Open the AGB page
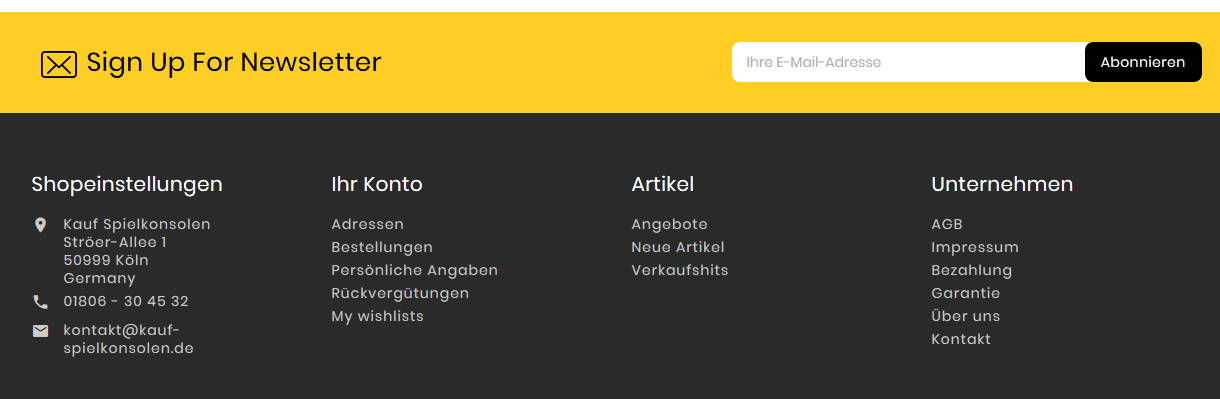Image resolution: width=1220 pixels, height=399 pixels. tap(947, 224)
